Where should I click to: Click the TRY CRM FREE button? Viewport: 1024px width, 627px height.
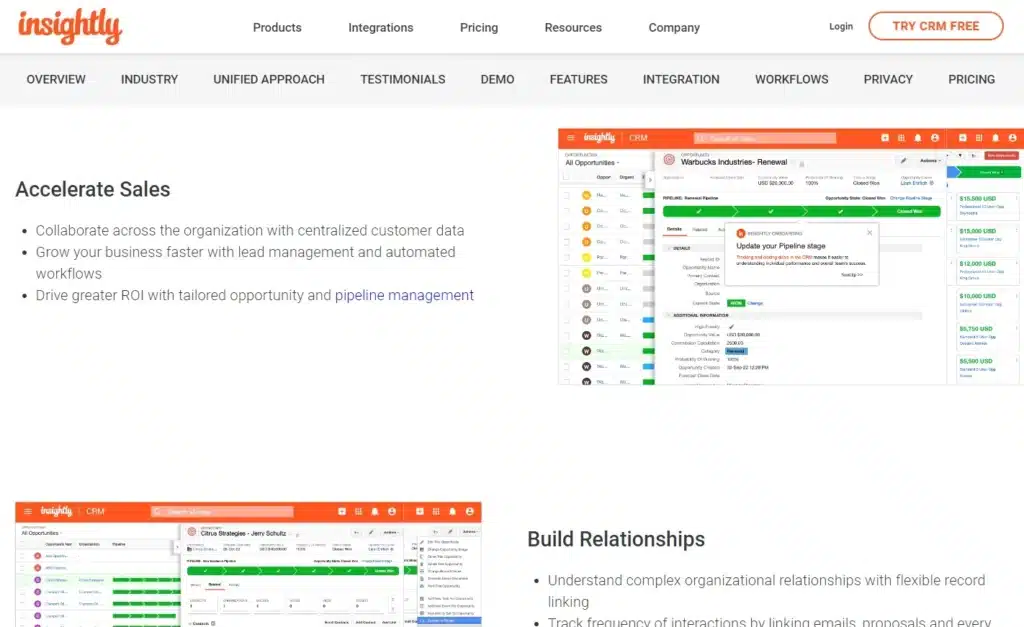click(936, 26)
